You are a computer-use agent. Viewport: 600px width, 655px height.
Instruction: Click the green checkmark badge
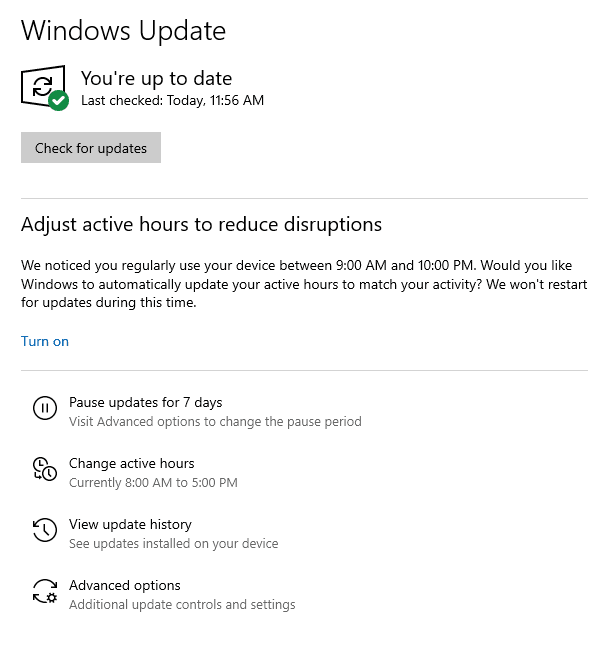point(59,100)
